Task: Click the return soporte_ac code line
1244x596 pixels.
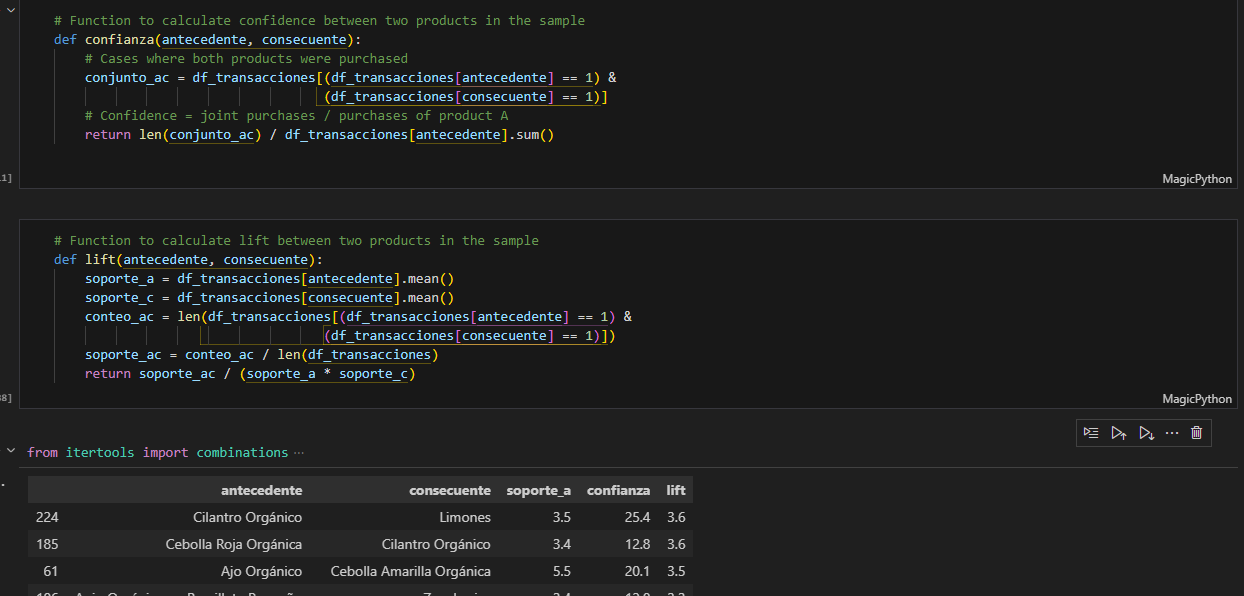Action: 250,374
